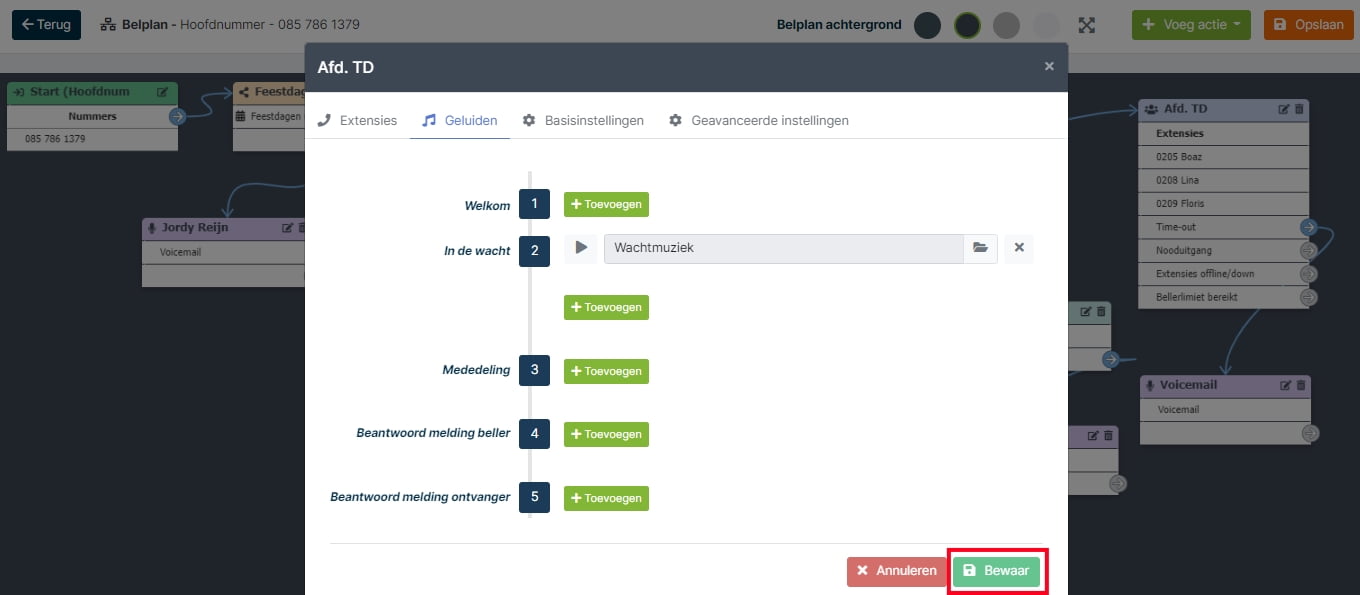Open the Voeg actie dropdown

coord(1191,25)
